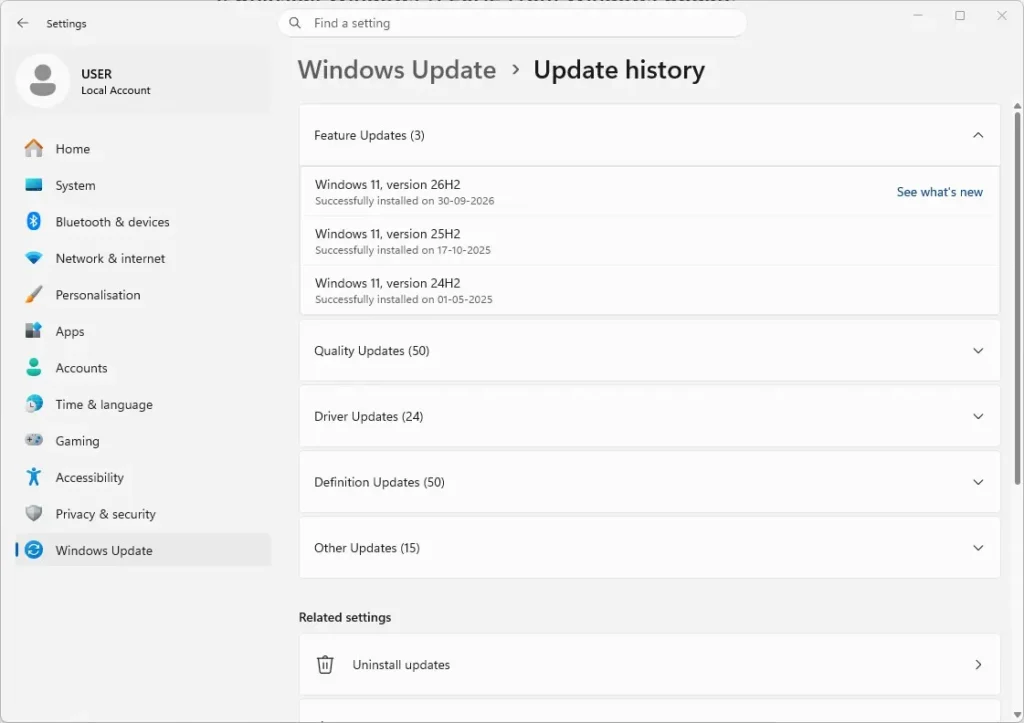
Task: Click the Feature Updates (3) heading text
Action: point(369,135)
